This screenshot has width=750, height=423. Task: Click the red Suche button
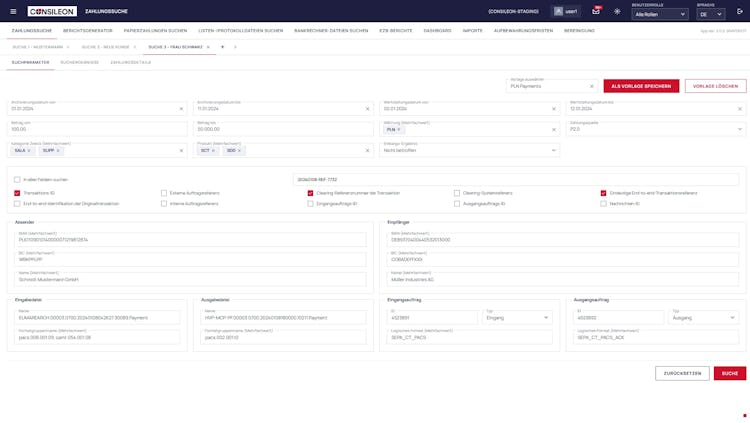[730, 373]
